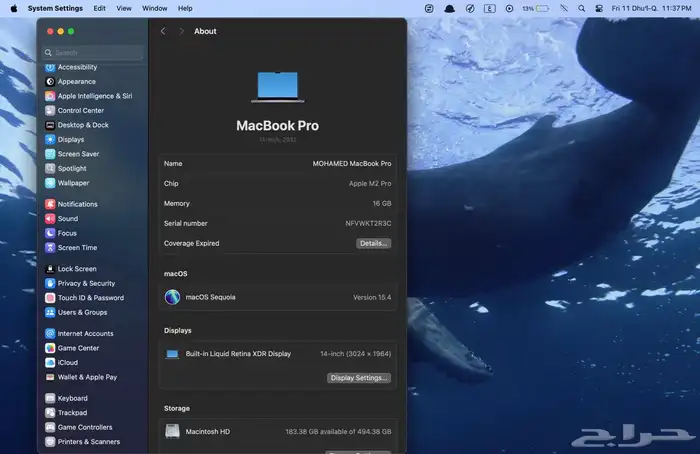Viewport: 700px width, 454px height.
Task: Click the MacBook Pro laptop image
Action: point(278,87)
